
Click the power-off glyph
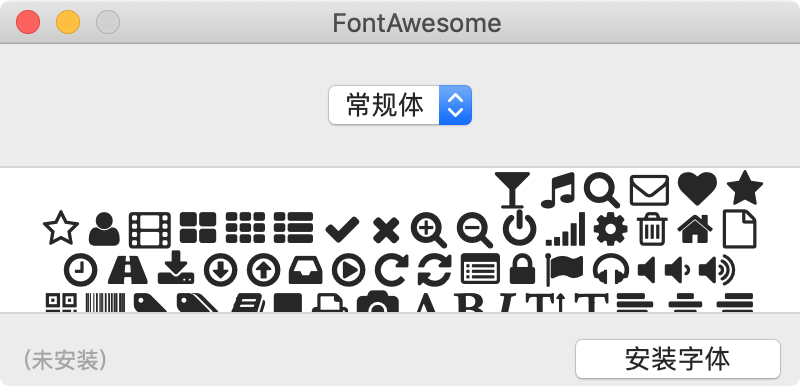click(x=520, y=227)
